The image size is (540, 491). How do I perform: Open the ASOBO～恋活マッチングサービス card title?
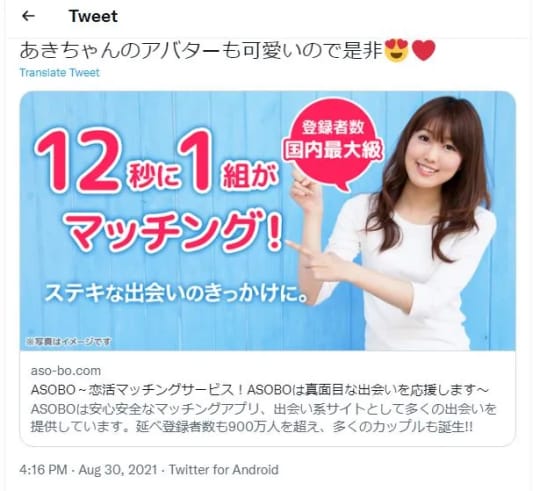[x=260, y=390]
